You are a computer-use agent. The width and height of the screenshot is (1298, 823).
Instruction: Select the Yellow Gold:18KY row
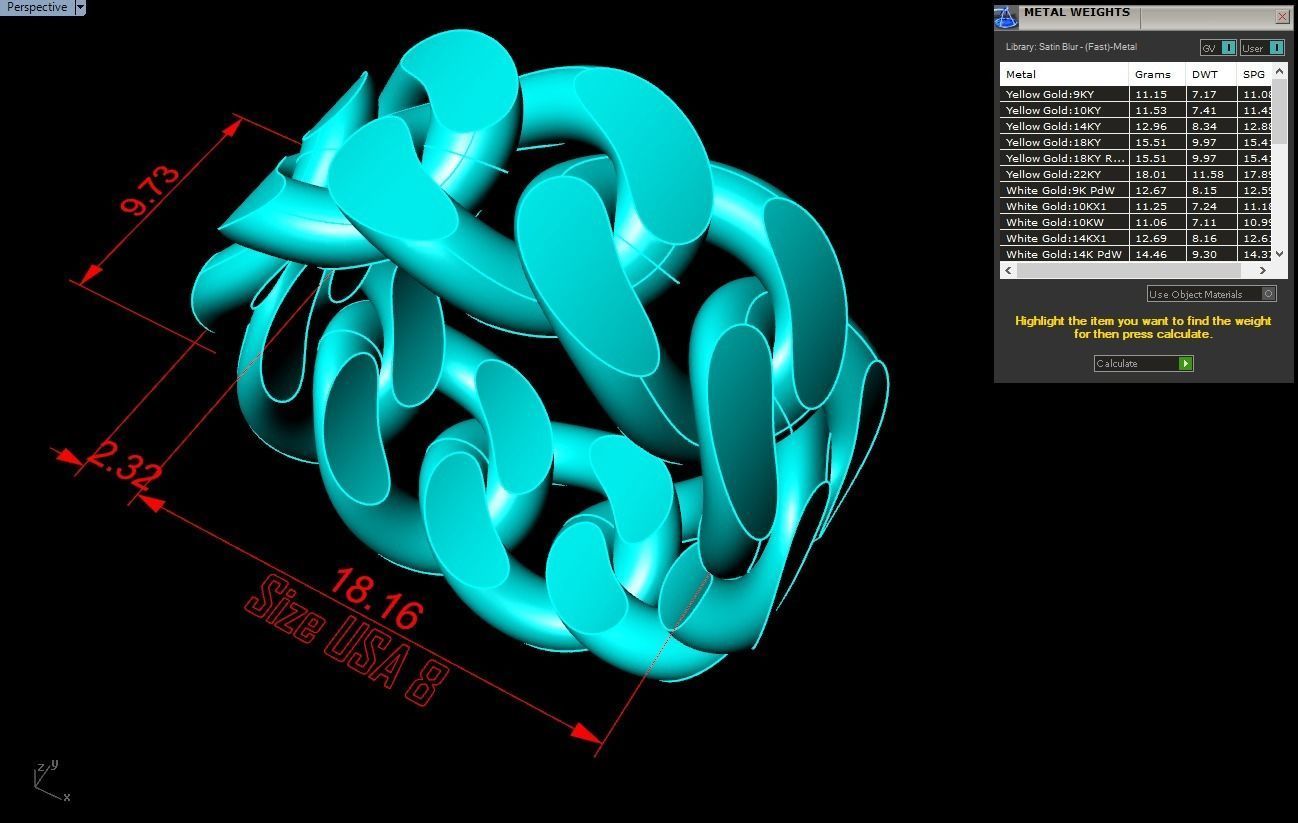[1136, 142]
